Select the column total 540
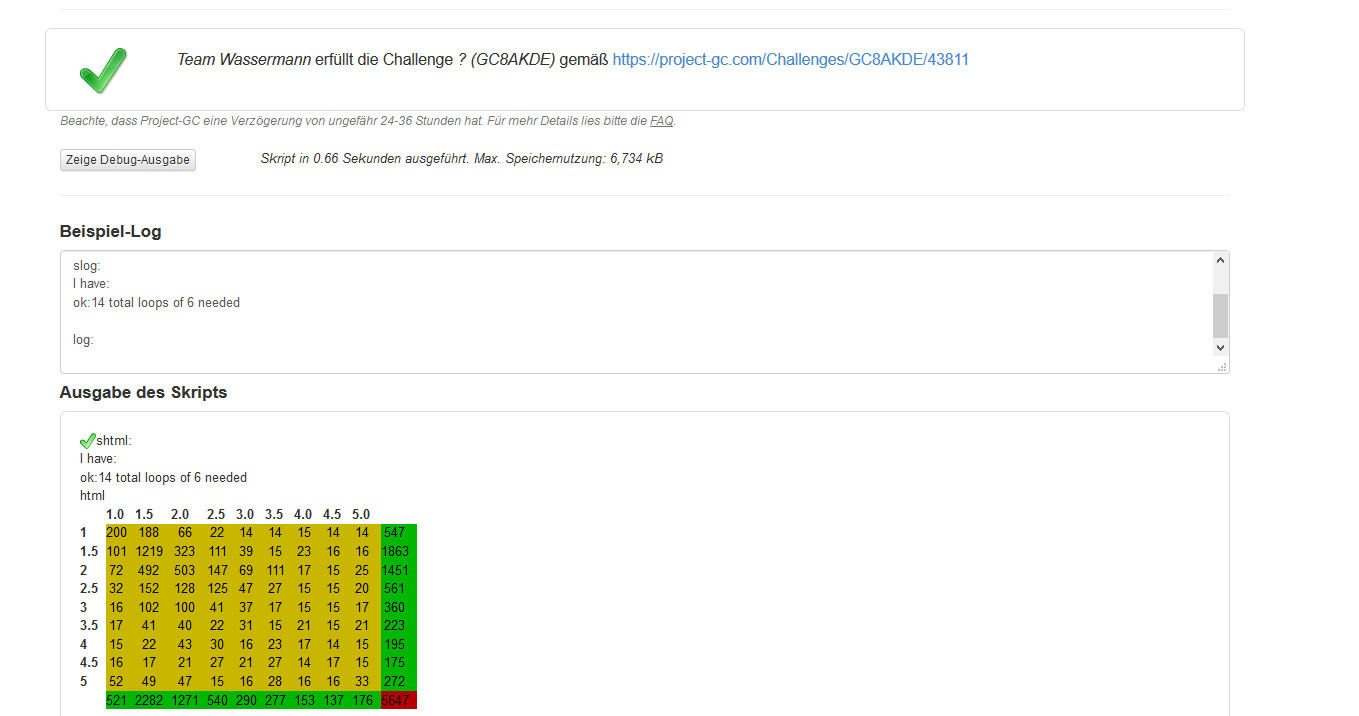1359x716 pixels. coord(217,700)
